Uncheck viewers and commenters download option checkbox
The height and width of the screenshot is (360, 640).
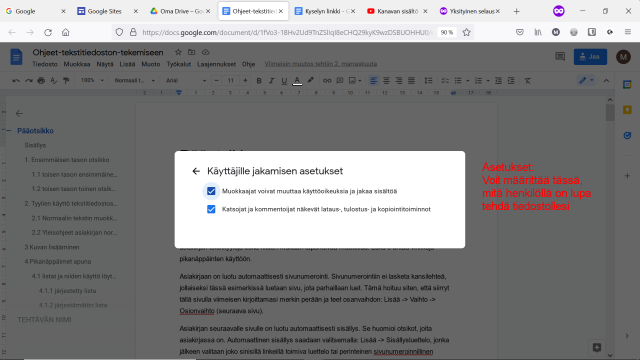click(x=211, y=209)
